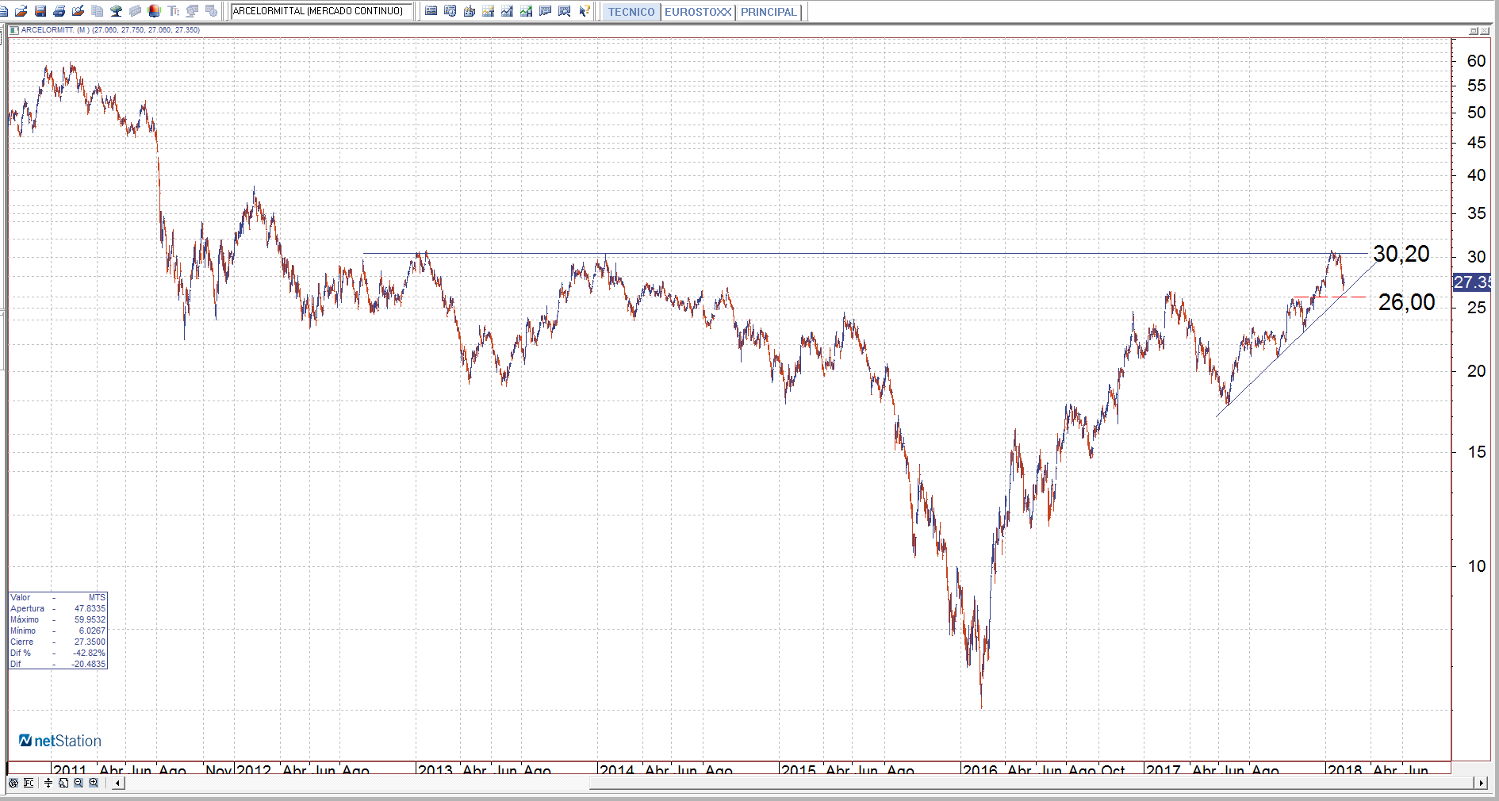
Task: Click the 30,20 resistance level label
Action: (x=1401, y=255)
